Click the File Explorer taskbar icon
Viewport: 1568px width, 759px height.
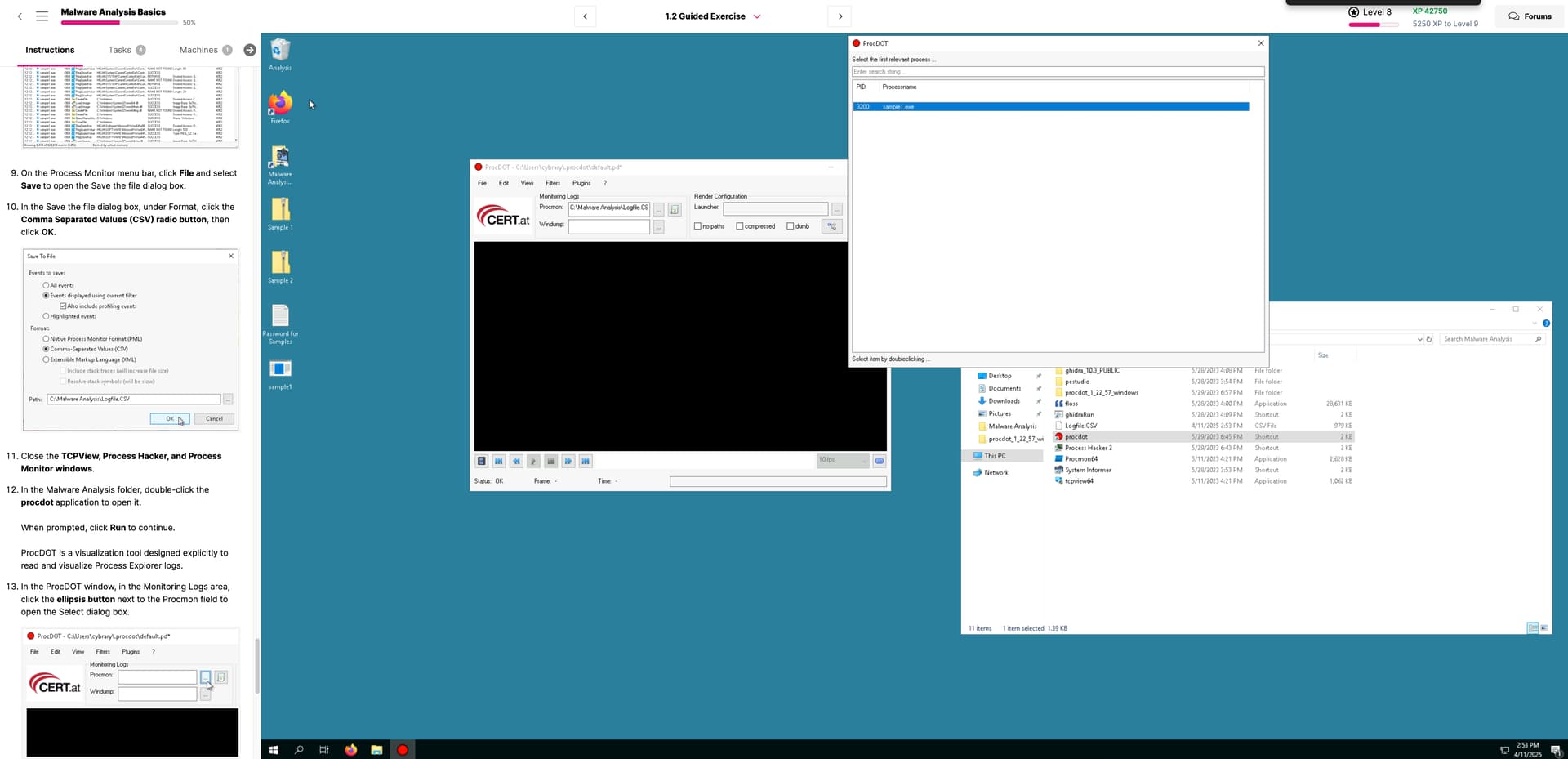[376, 750]
